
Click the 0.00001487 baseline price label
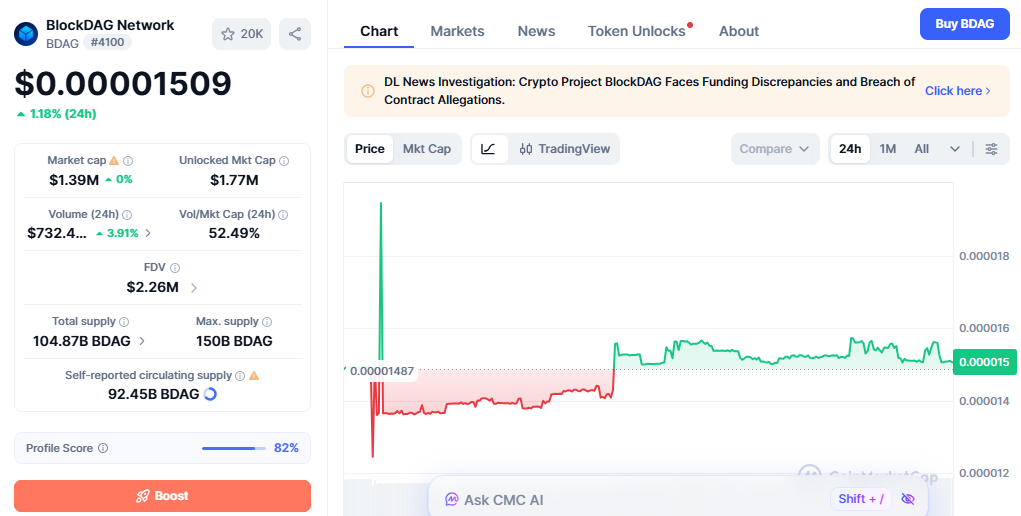pos(382,371)
